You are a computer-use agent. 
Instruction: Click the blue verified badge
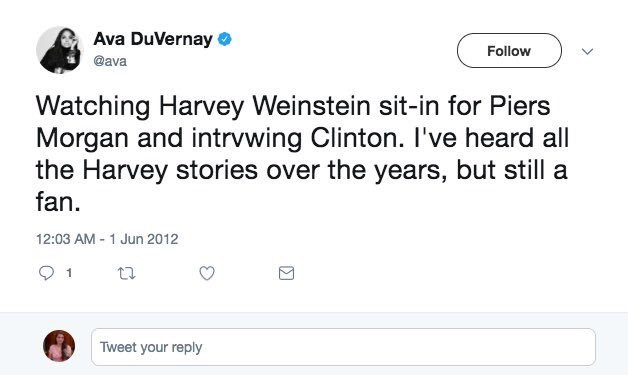coord(225,39)
